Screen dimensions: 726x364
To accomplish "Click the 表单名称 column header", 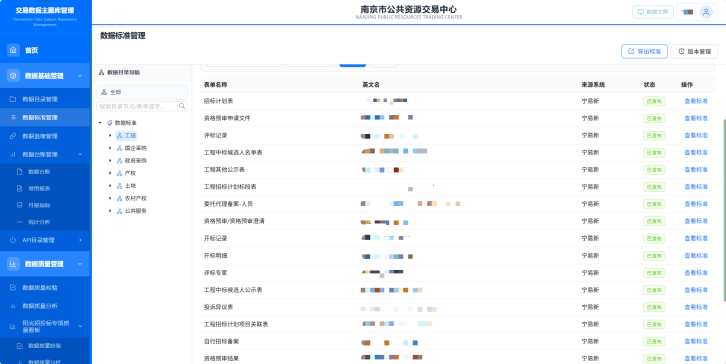I will pyautogui.click(x=215, y=85).
